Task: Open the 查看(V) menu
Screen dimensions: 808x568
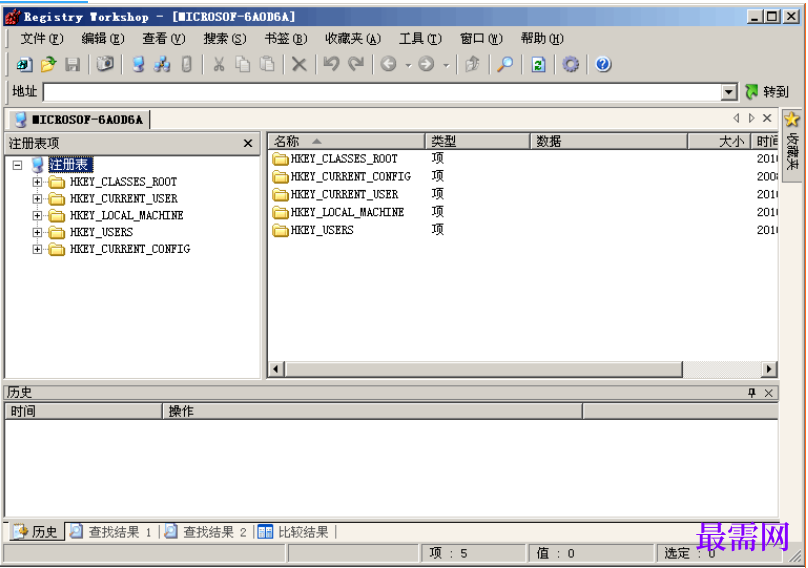Action: [164, 39]
